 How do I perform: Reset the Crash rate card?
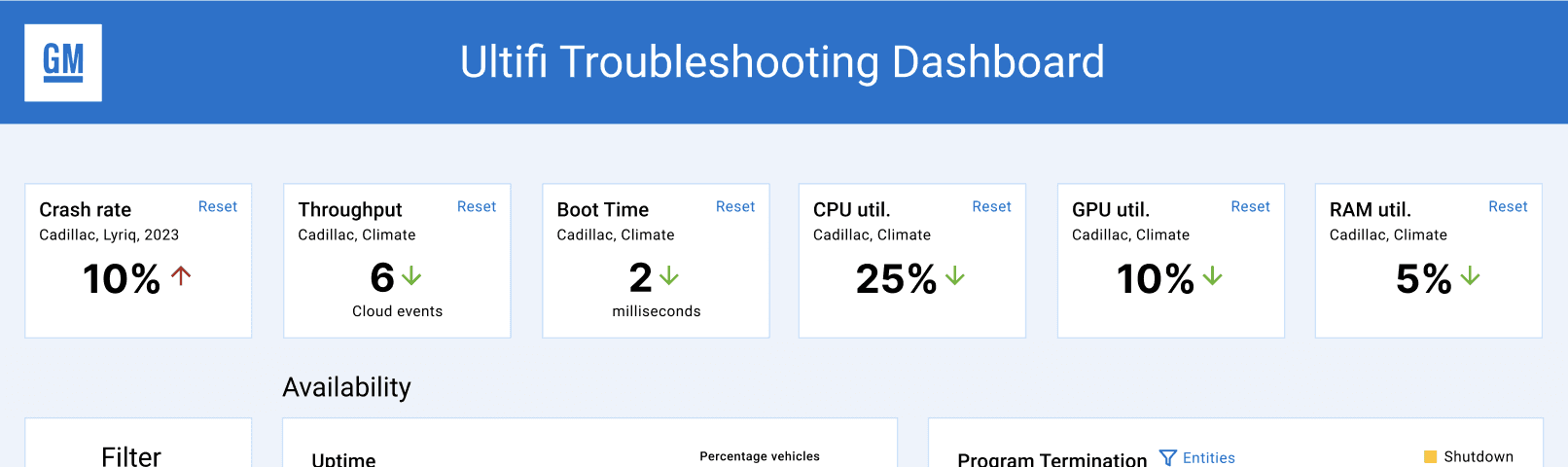(218, 206)
